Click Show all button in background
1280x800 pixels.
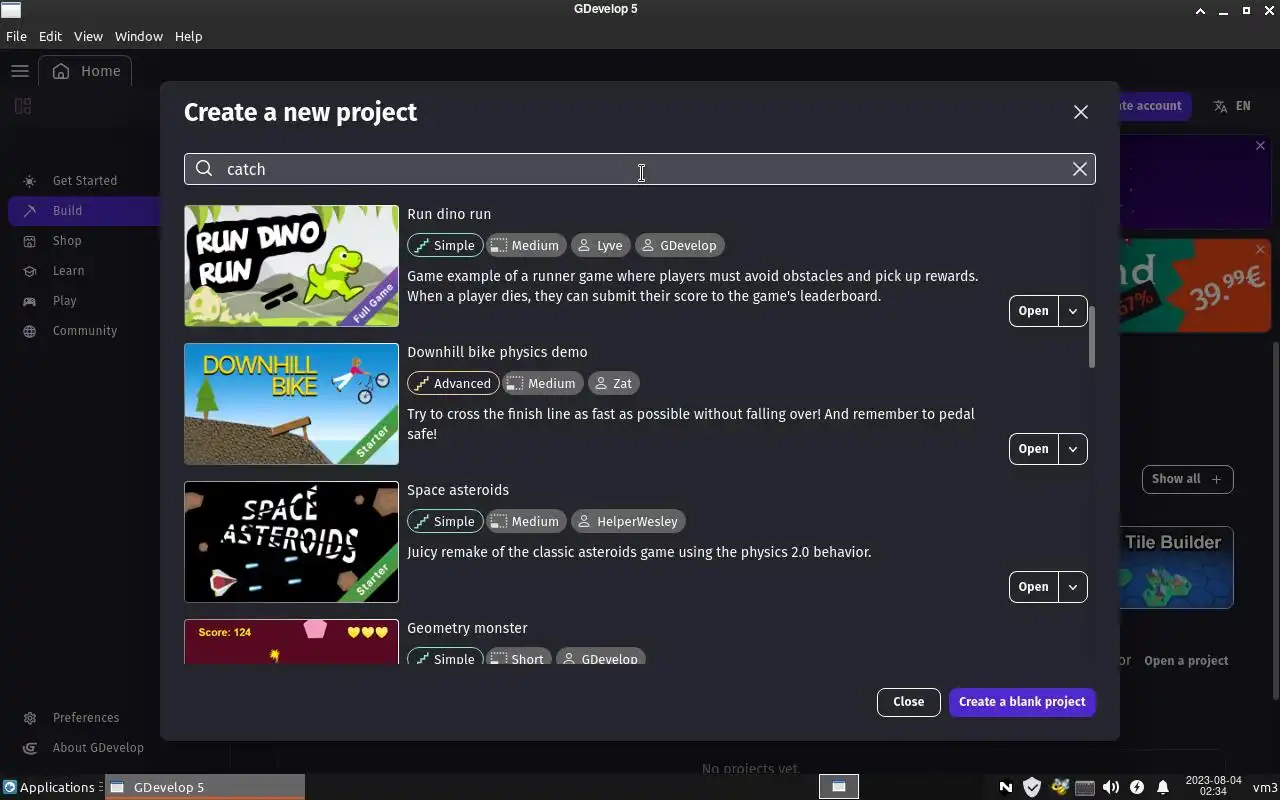click(1187, 479)
